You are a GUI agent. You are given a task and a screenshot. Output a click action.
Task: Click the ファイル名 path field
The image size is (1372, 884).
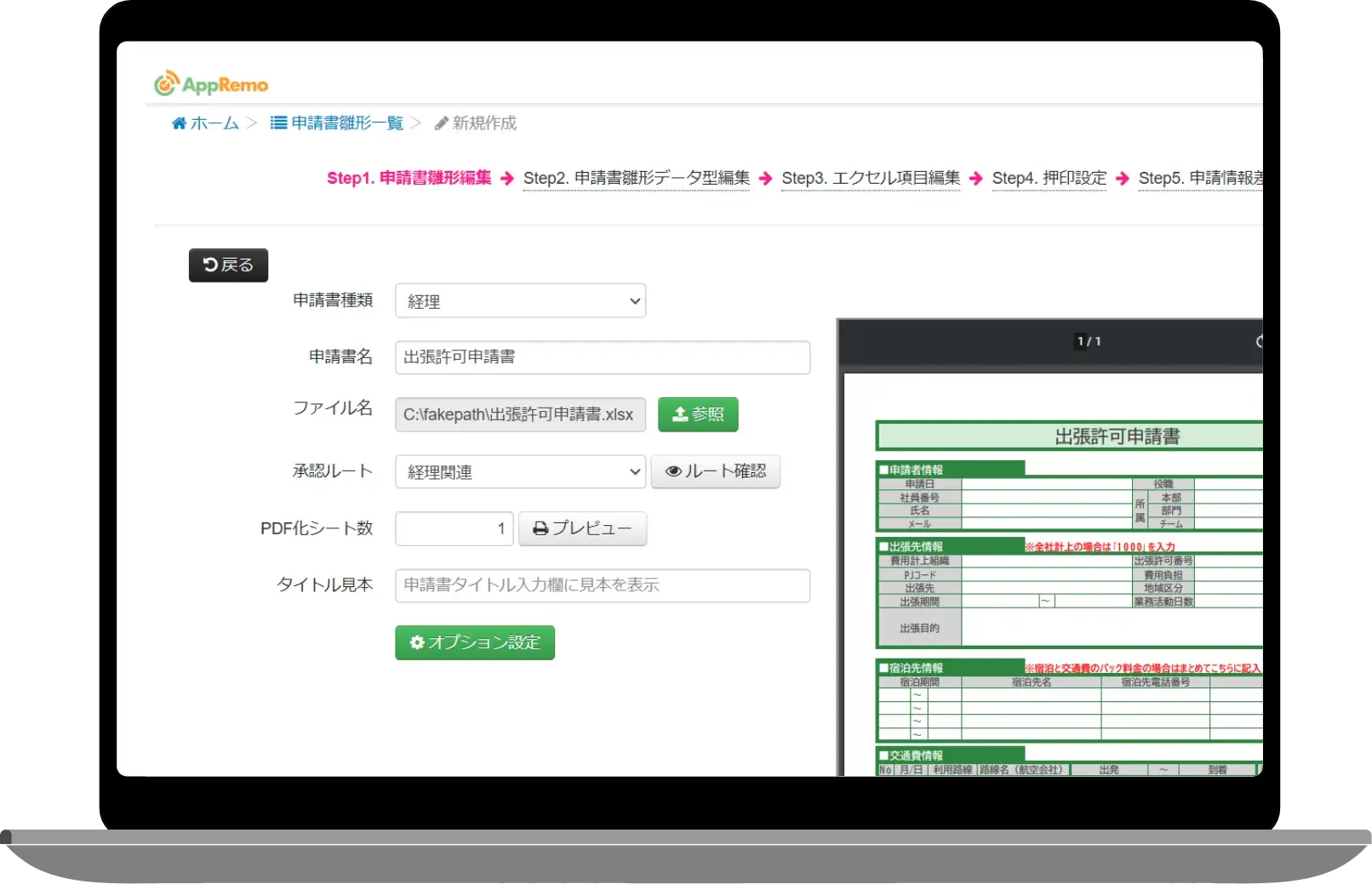pos(520,414)
